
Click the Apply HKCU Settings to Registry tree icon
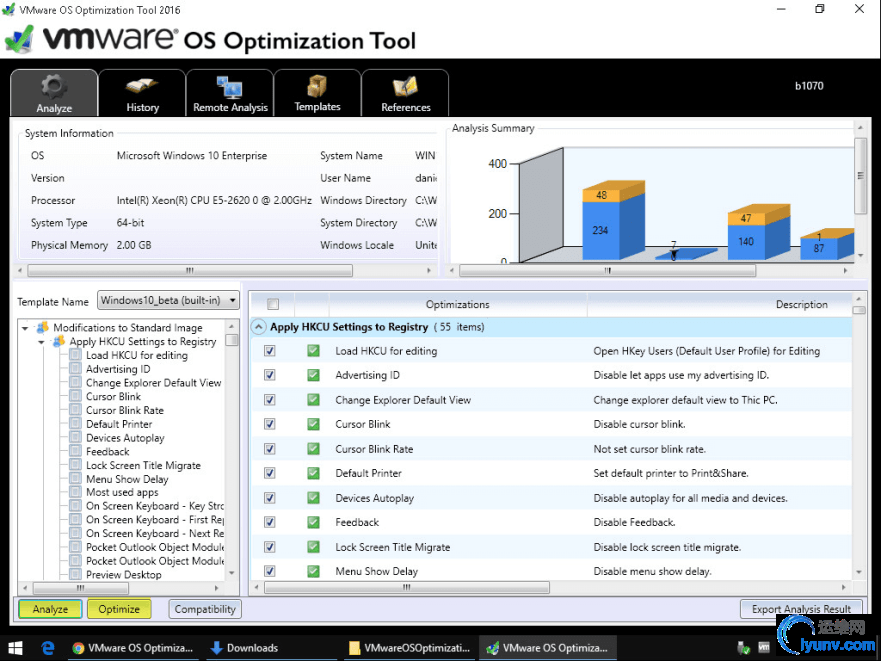[58, 341]
